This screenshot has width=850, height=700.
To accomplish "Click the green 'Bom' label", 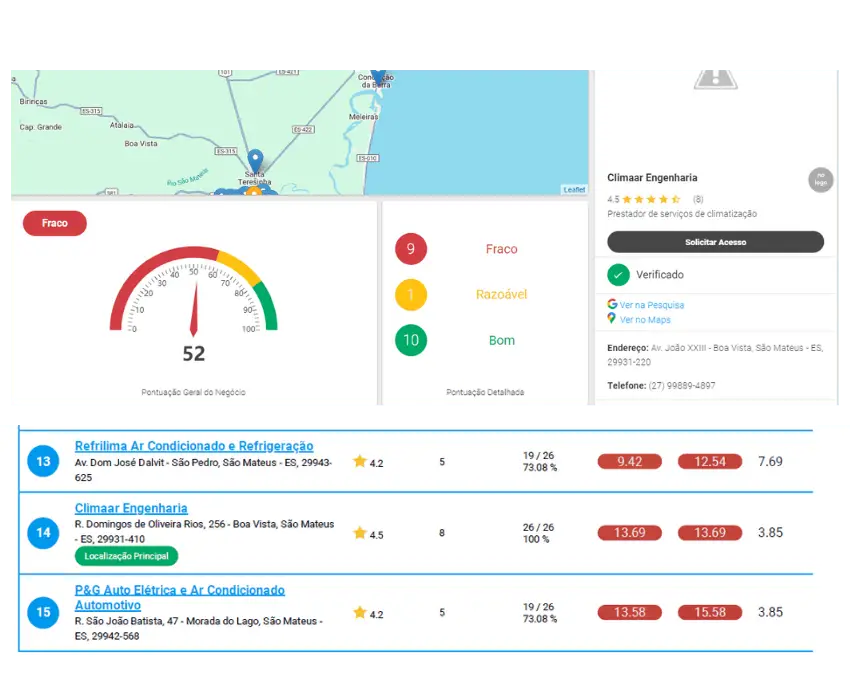I will (502, 341).
